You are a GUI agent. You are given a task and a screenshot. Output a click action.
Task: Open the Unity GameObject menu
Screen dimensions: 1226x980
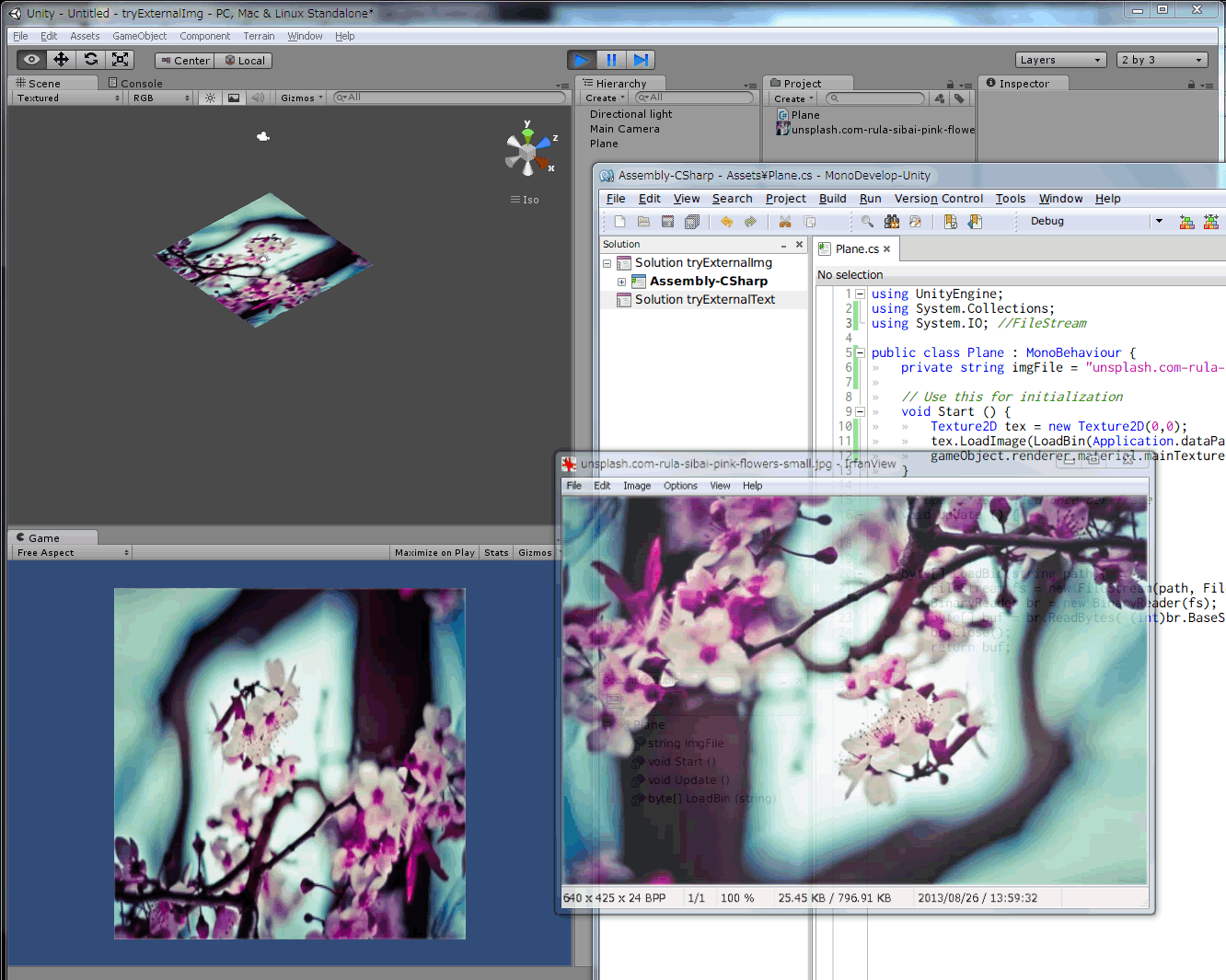(140, 36)
